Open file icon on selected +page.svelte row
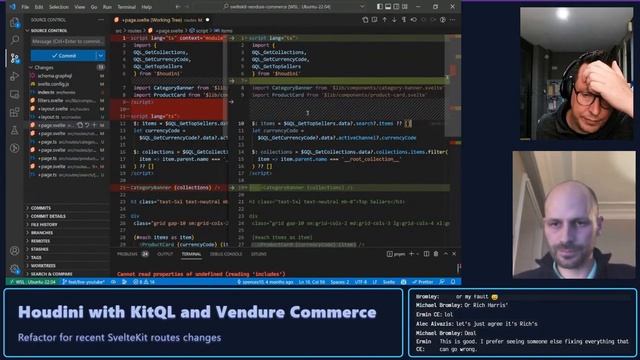The image size is (640, 360). coord(80,125)
